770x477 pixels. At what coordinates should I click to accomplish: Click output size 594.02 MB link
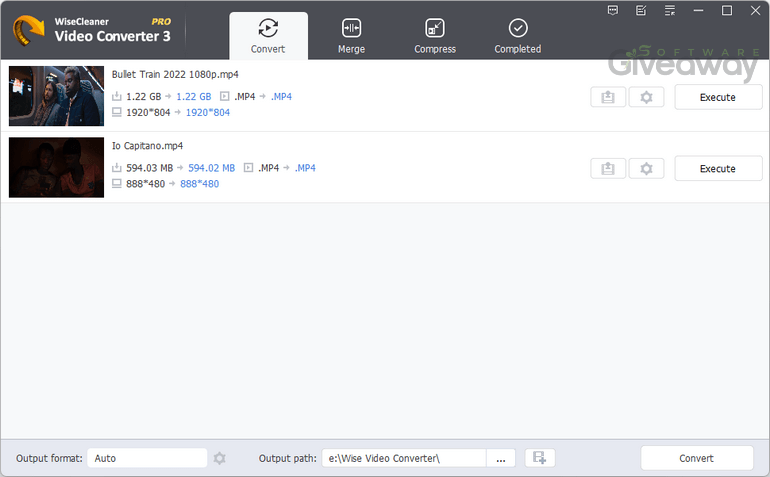(212, 168)
